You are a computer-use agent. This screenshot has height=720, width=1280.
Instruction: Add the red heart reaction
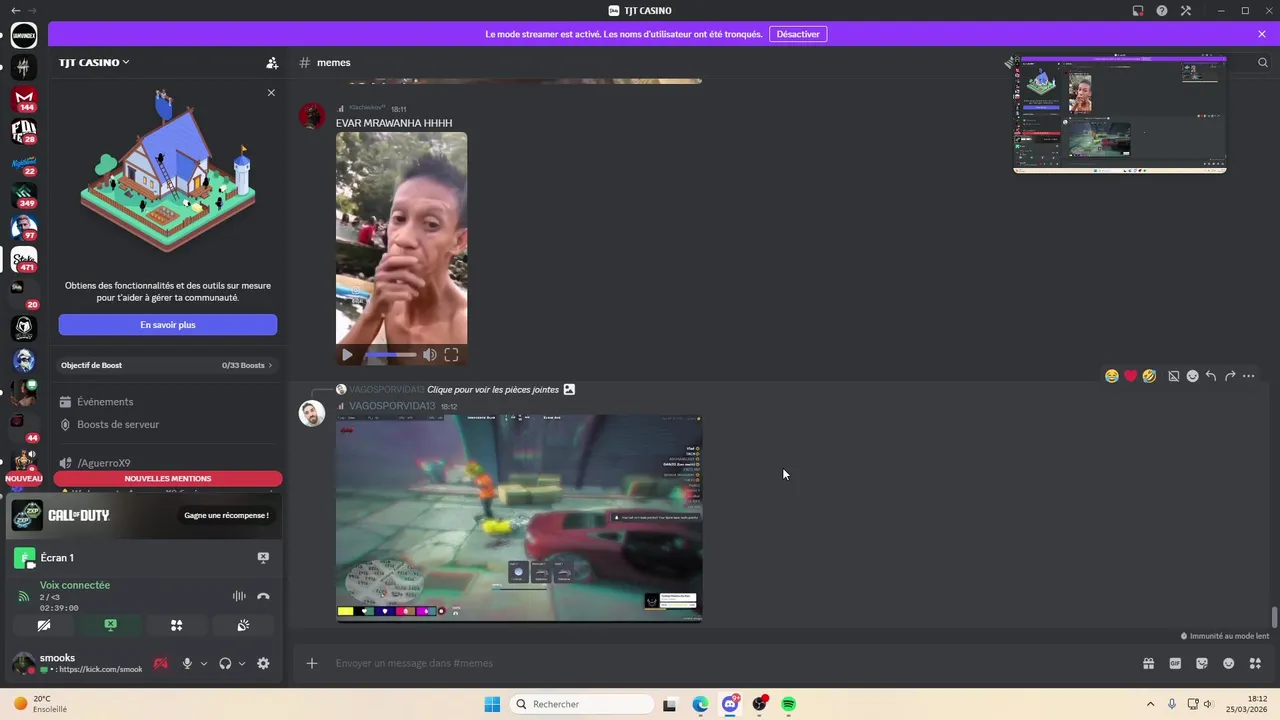tap(1131, 376)
